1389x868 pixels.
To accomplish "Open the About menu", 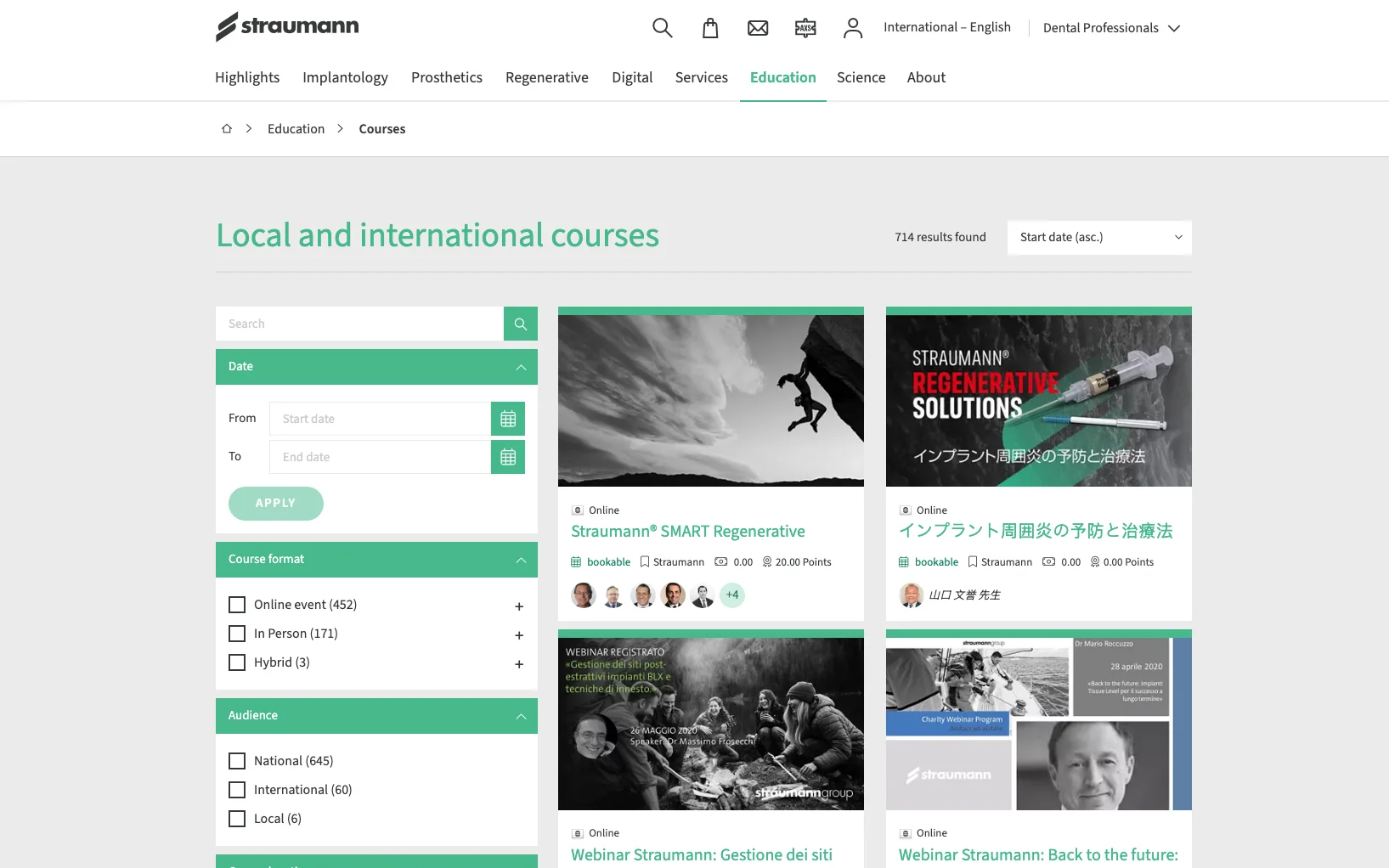I will (926, 77).
